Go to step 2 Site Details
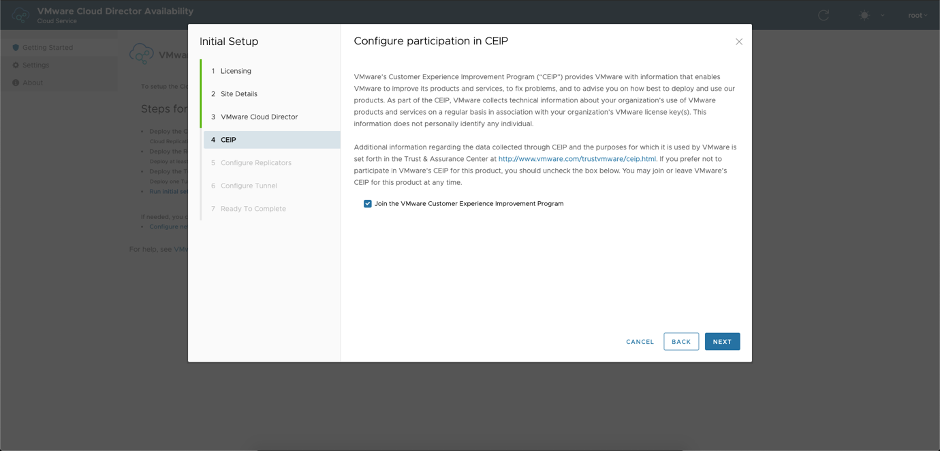The height and width of the screenshot is (452, 941). tap(239, 94)
